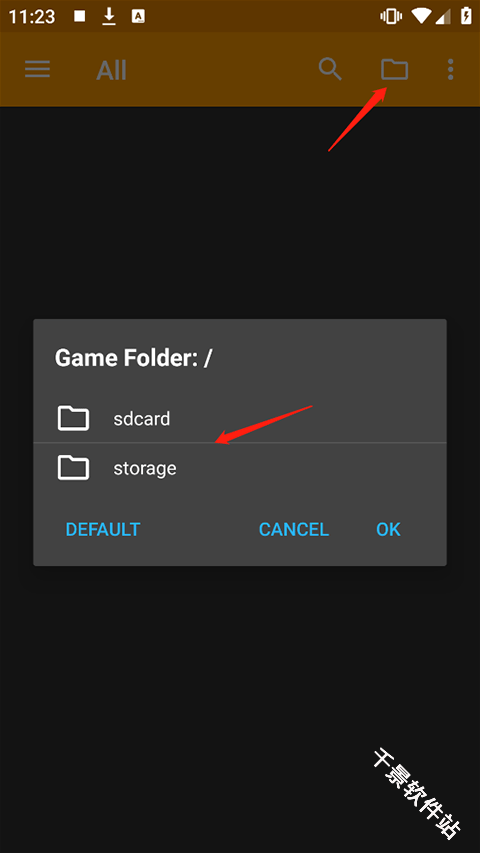Select the sdcard folder icon
This screenshot has width=480, height=853.
(73, 418)
